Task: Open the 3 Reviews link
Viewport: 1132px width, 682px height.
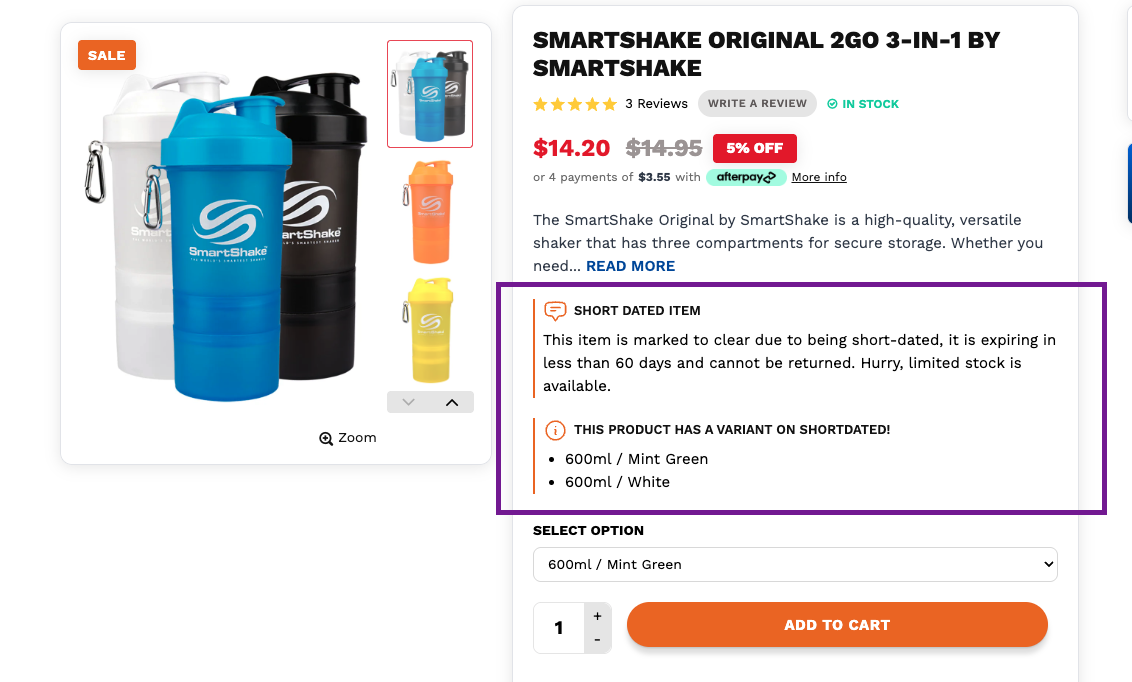Action: click(656, 104)
